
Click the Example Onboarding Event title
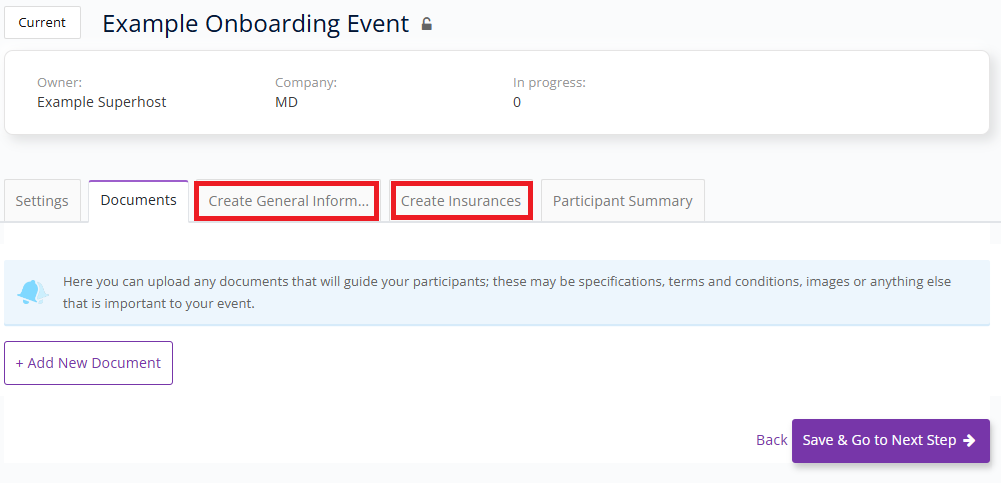255,24
